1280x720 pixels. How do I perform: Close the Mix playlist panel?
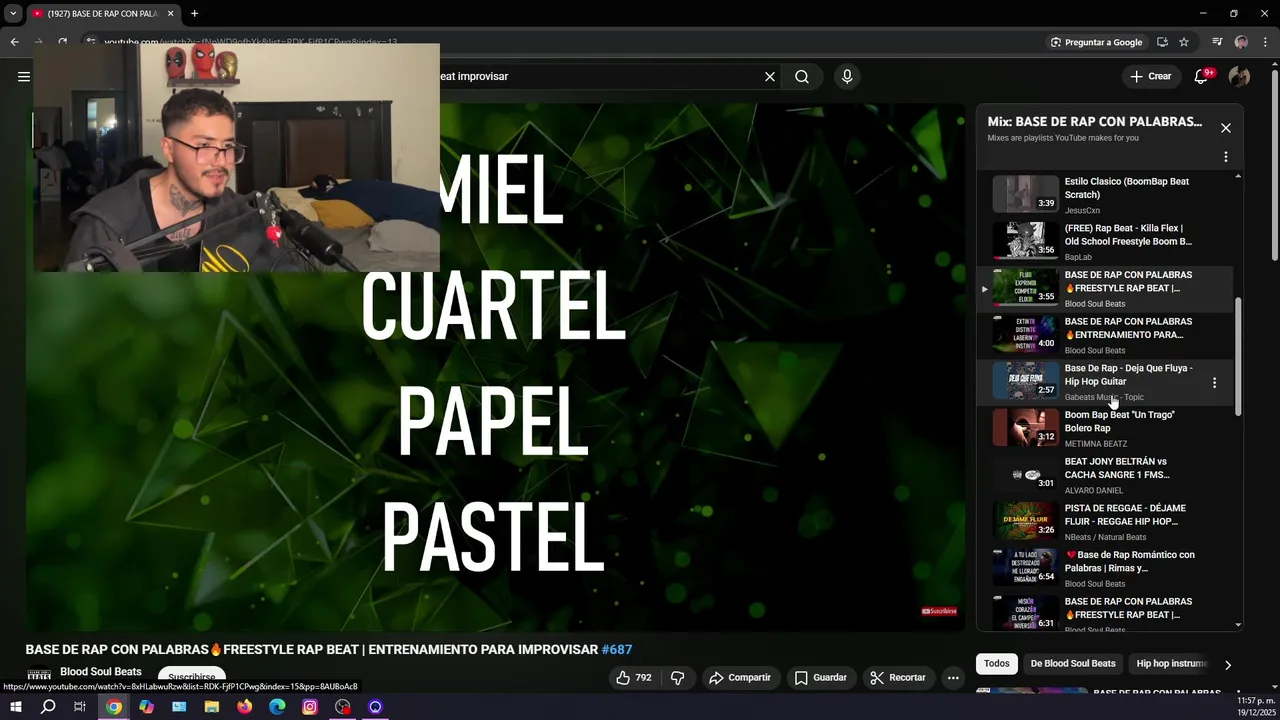1226,128
